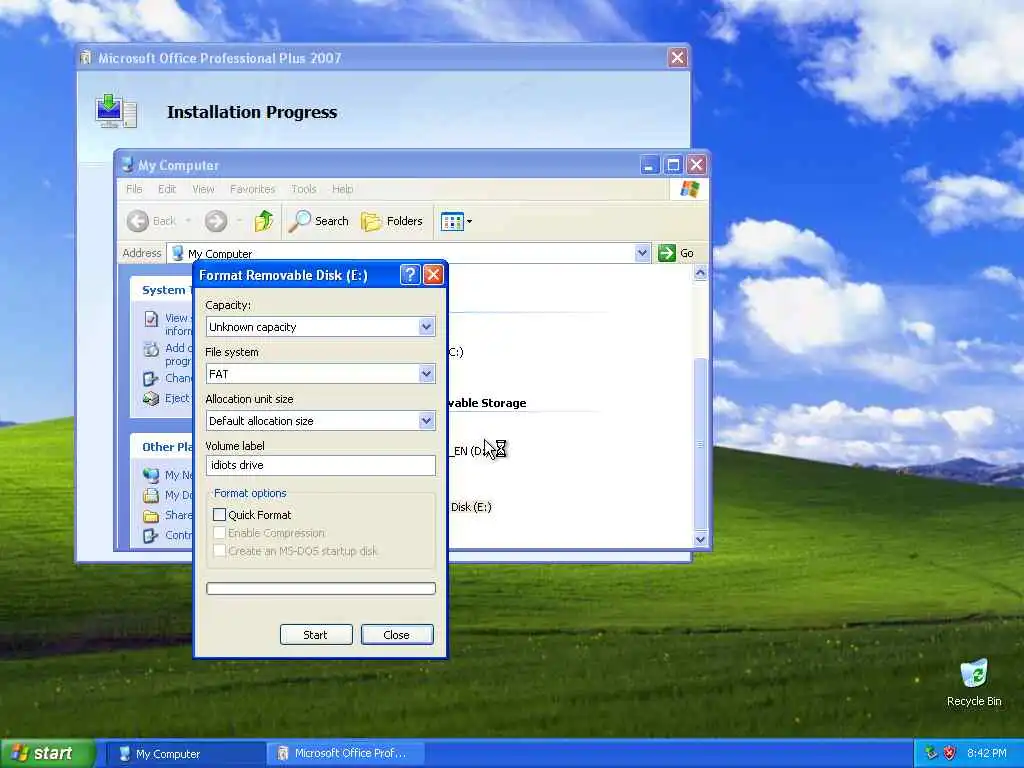The width and height of the screenshot is (1024, 768).
Task: Click the My Computer title bar icon
Action: 127,165
